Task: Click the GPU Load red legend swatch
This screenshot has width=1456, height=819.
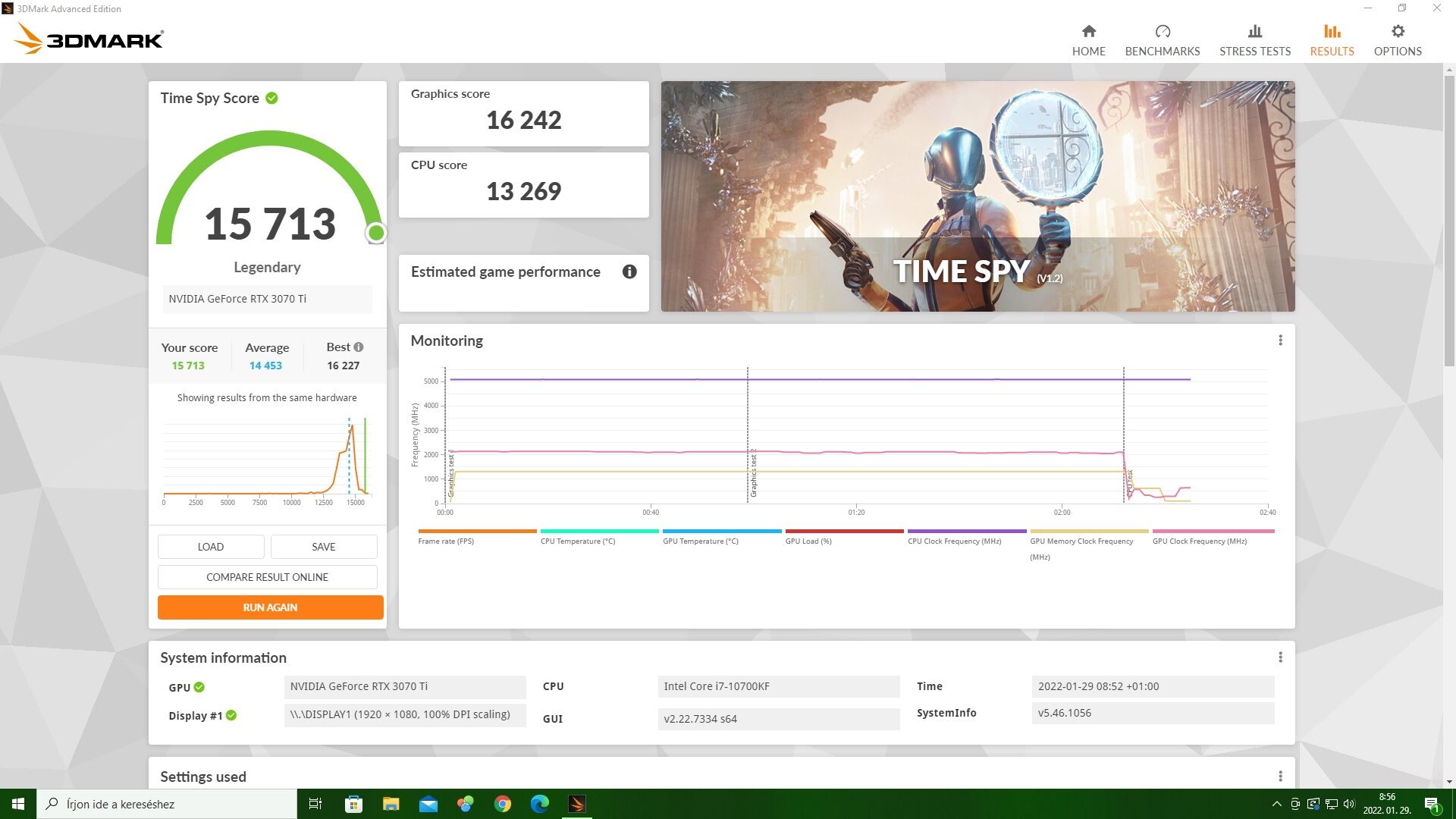Action: tap(844, 531)
